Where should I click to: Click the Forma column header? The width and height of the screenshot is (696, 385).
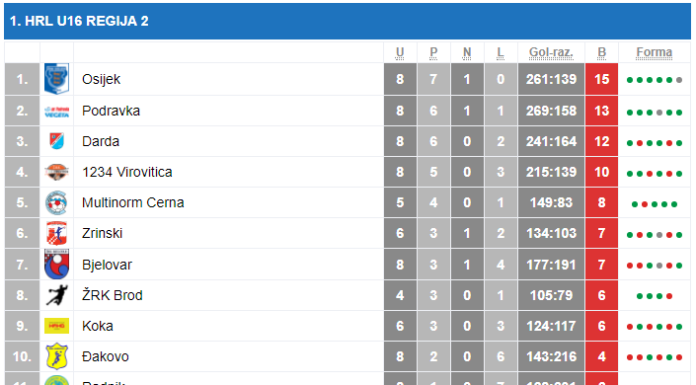point(654,52)
